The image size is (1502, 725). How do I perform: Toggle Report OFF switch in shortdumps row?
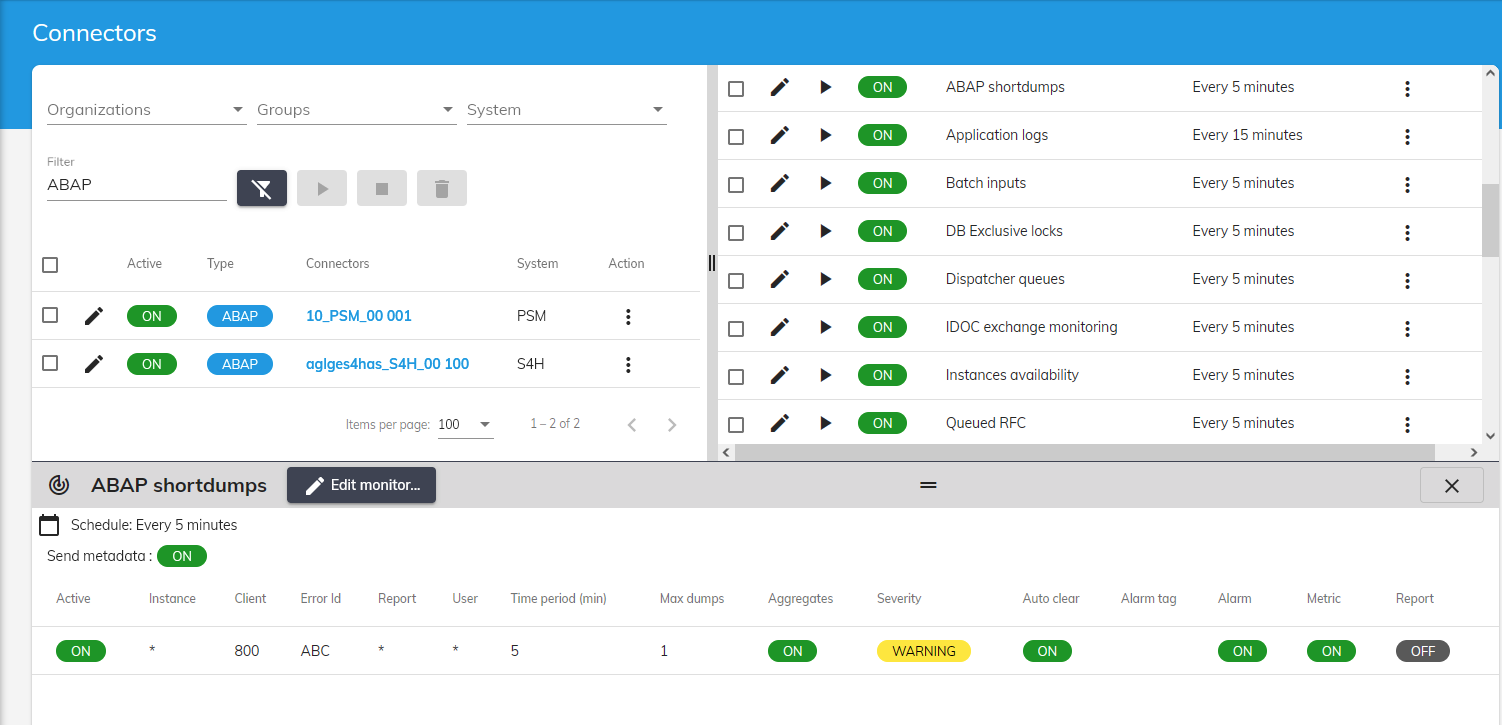1422,651
